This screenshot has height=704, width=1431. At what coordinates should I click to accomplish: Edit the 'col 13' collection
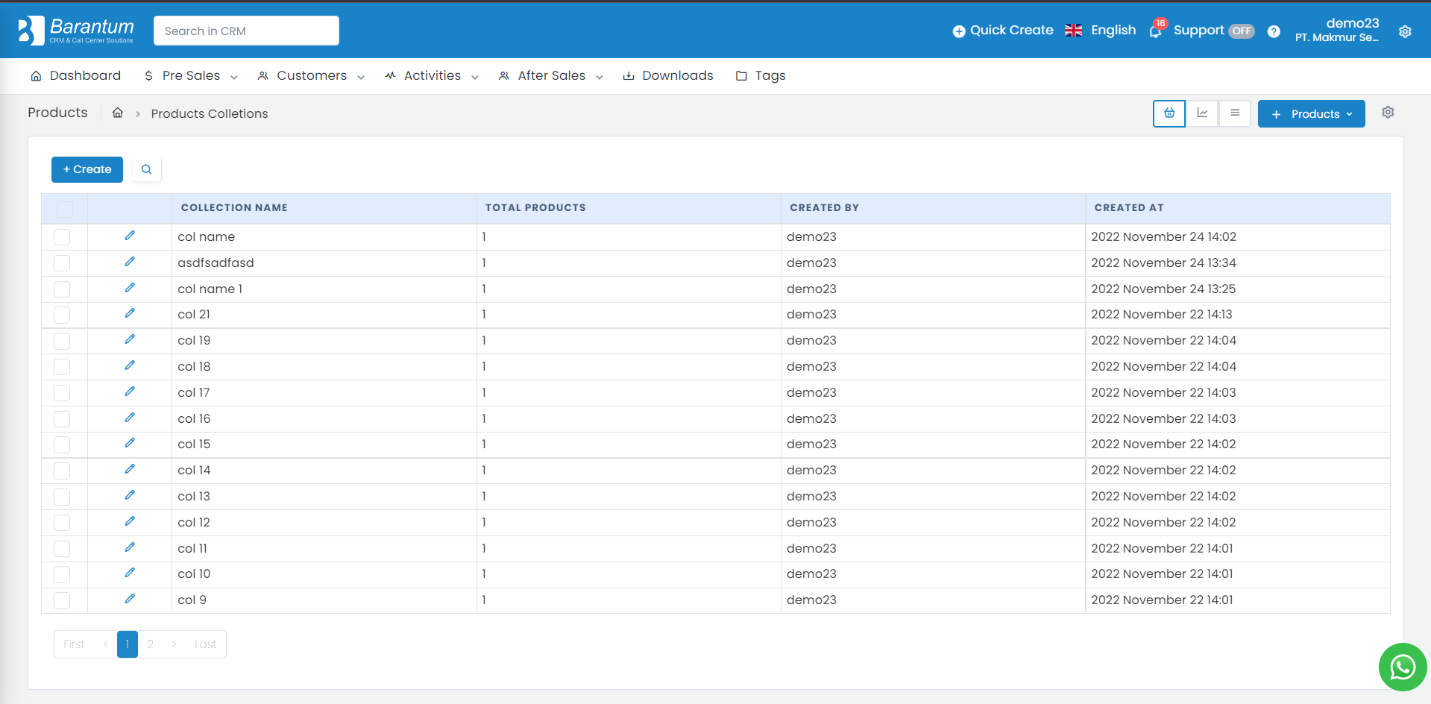pyautogui.click(x=129, y=495)
